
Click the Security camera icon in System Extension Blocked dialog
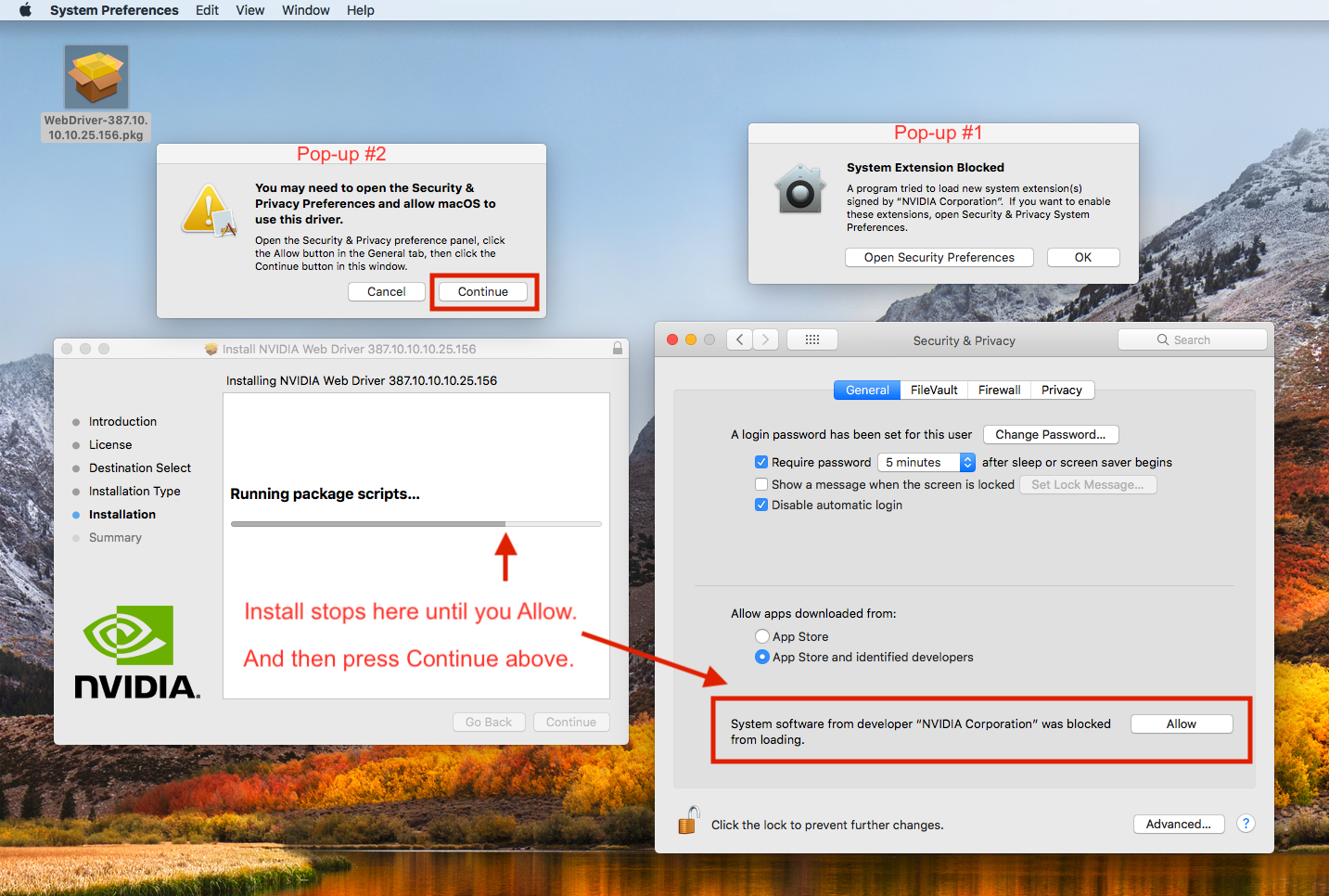coord(799,190)
